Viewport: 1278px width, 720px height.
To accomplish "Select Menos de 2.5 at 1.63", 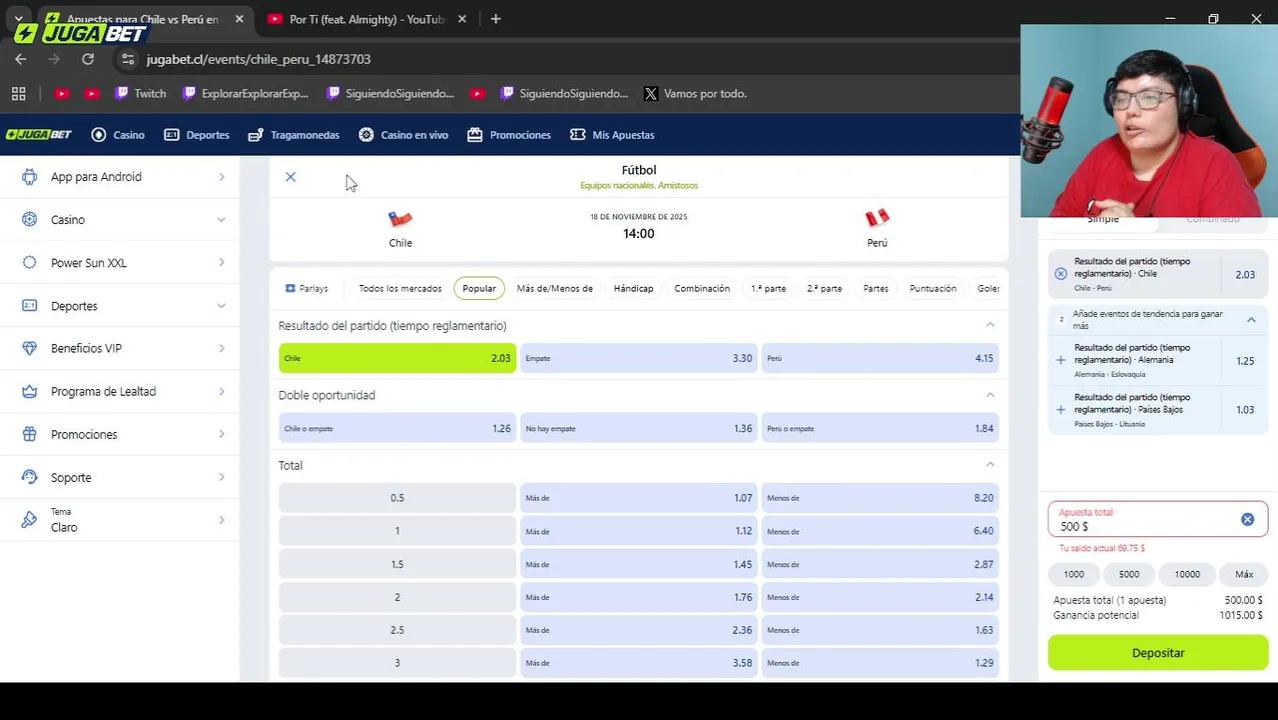I will click(880, 630).
